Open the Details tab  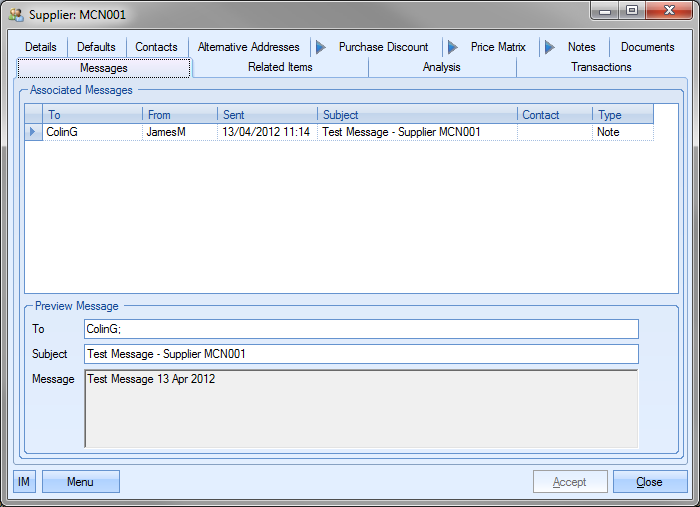click(x=41, y=47)
